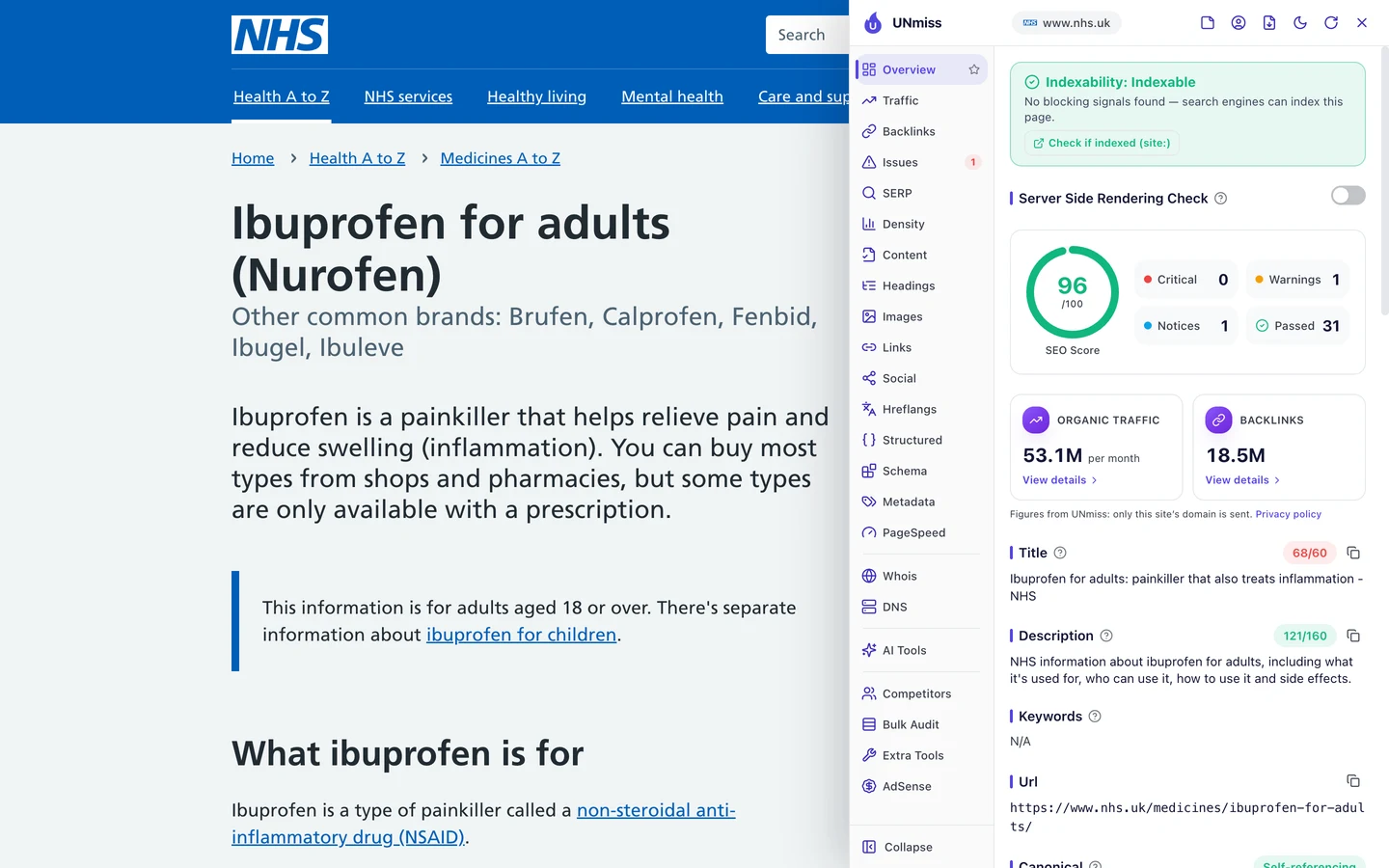Copy the Description text
Viewport: 1389px width, 868px height.
(x=1353, y=636)
